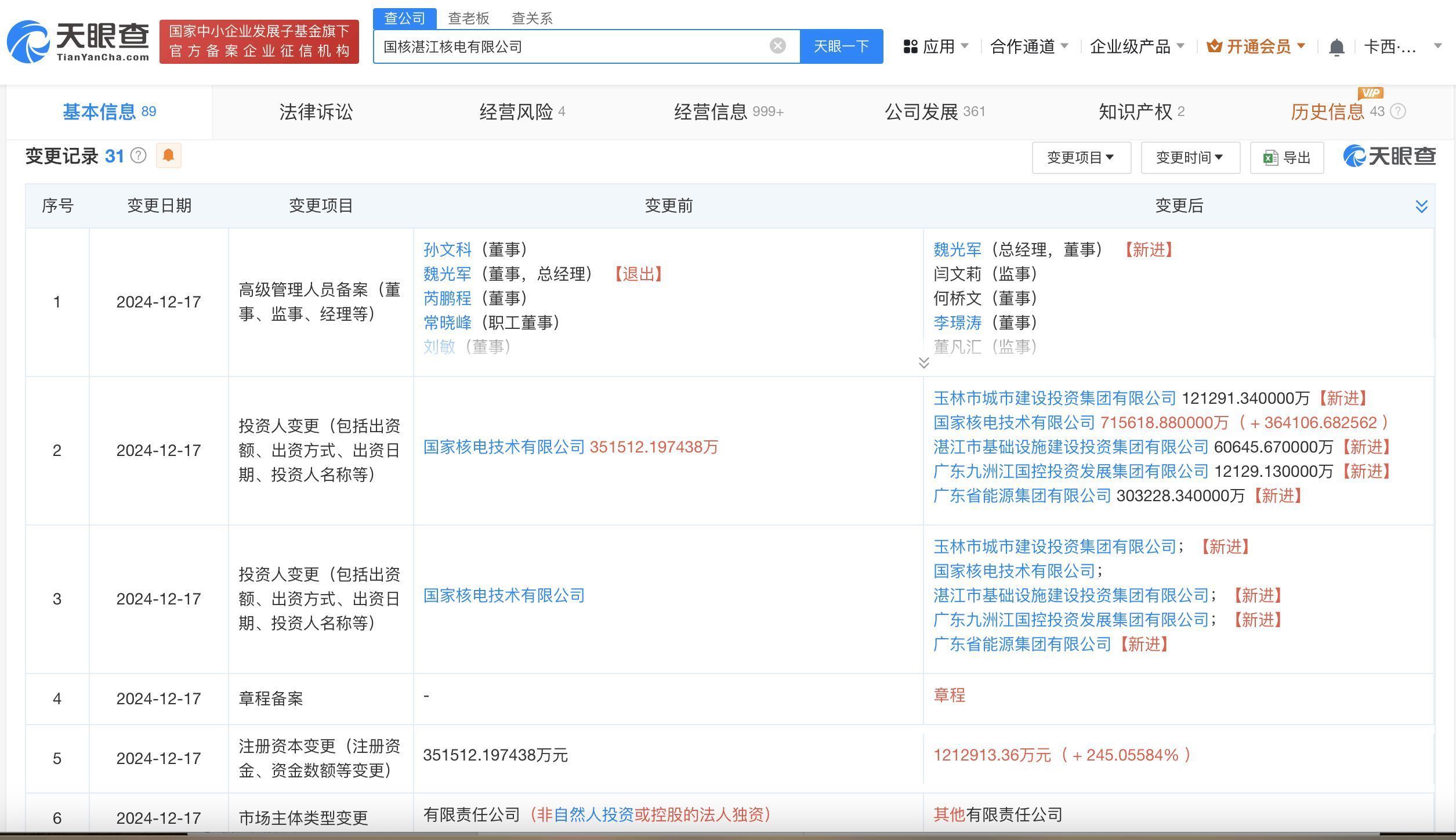Viewport: 1456px width, 840px height.
Task: Clear the search box text
Action: click(x=777, y=46)
